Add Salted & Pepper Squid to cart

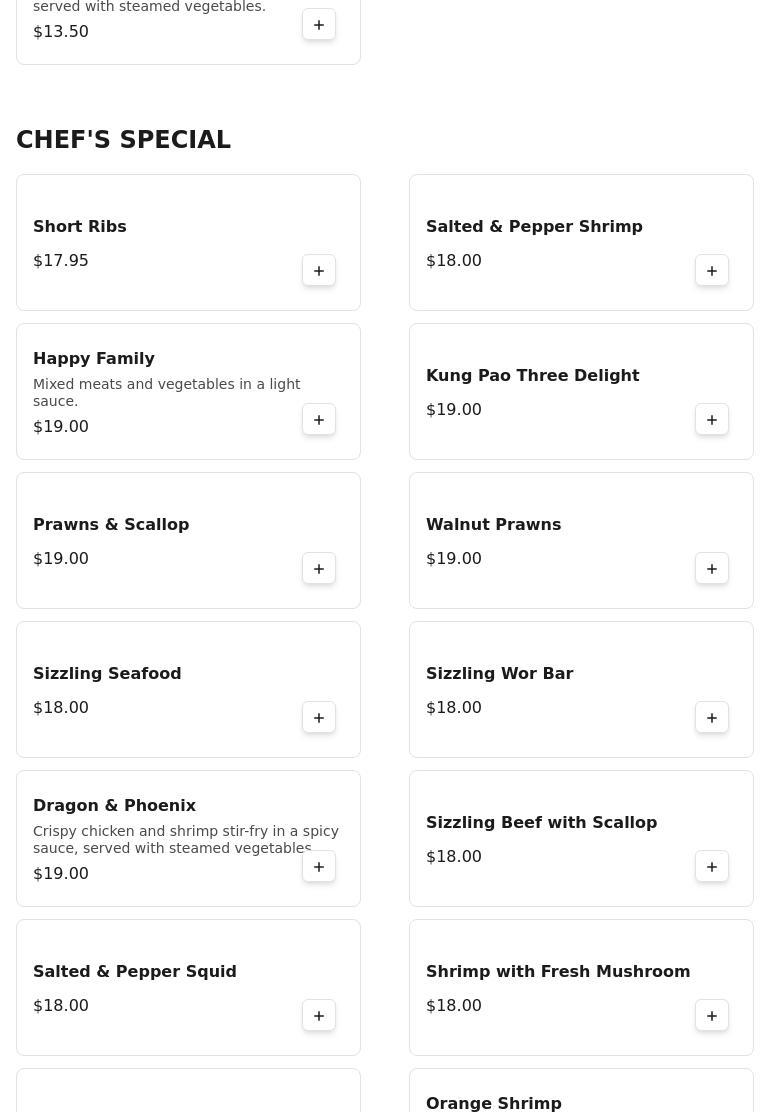(x=319, y=1016)
